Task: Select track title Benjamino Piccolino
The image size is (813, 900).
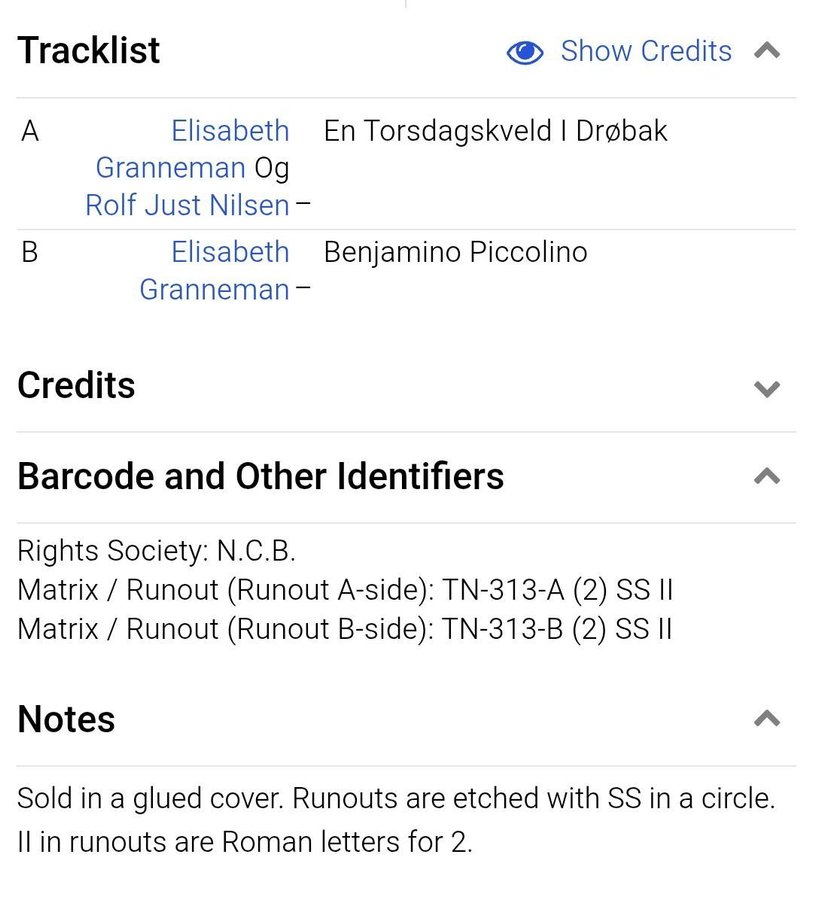Action: [455, 252]
